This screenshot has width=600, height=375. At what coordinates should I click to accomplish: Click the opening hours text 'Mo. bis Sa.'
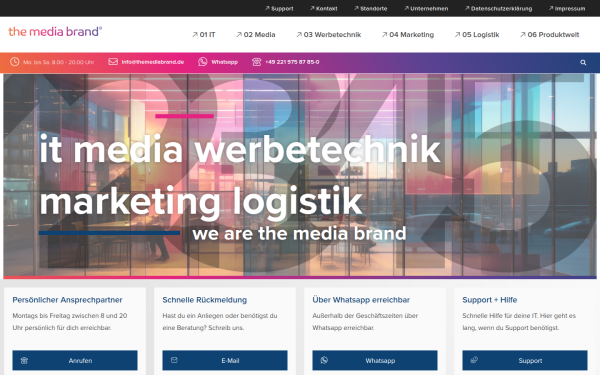pos(58,62)
